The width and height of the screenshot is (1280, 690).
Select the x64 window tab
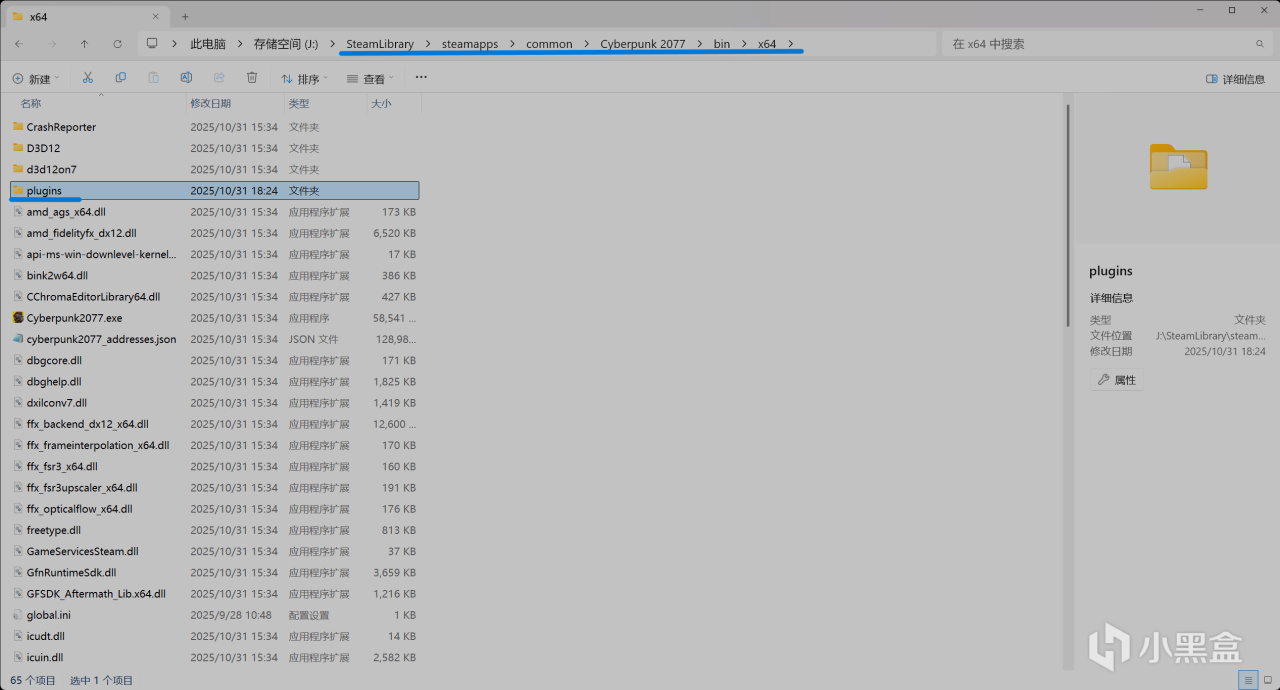85,16
